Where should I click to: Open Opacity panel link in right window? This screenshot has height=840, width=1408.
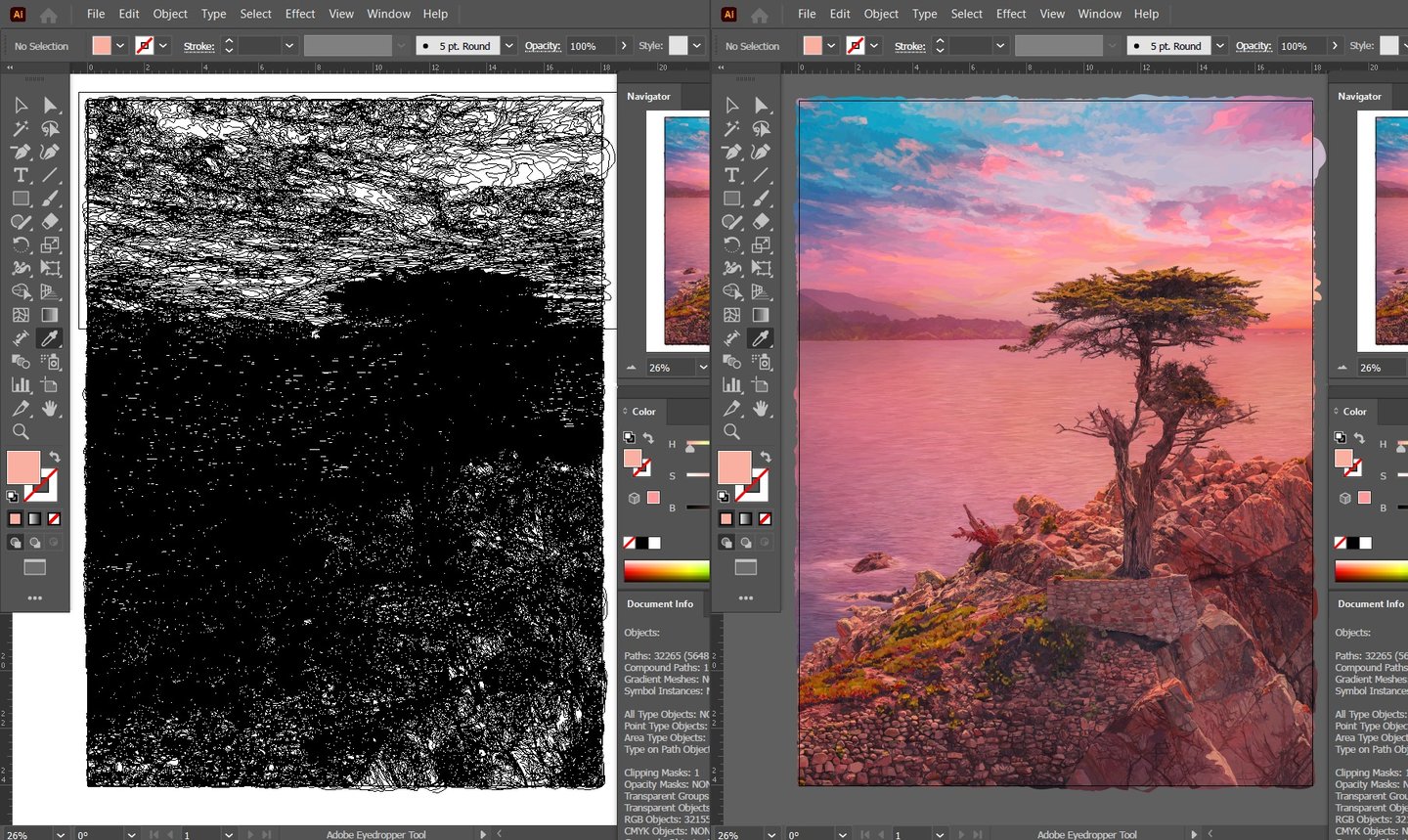point(1253,46)
